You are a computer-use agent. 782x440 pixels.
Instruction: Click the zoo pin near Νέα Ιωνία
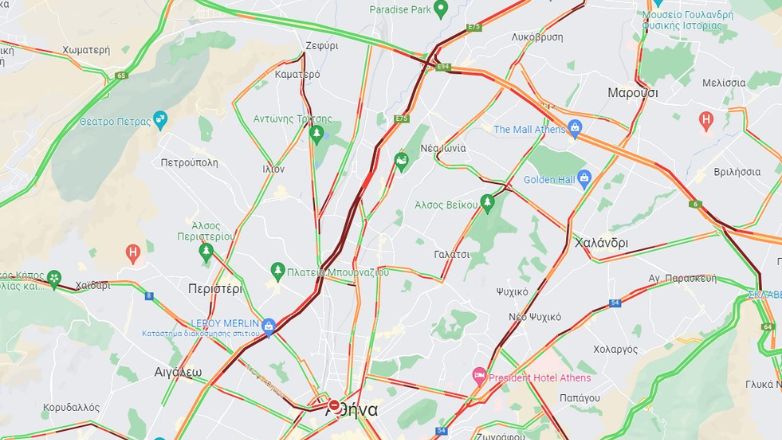pos(401,162)
